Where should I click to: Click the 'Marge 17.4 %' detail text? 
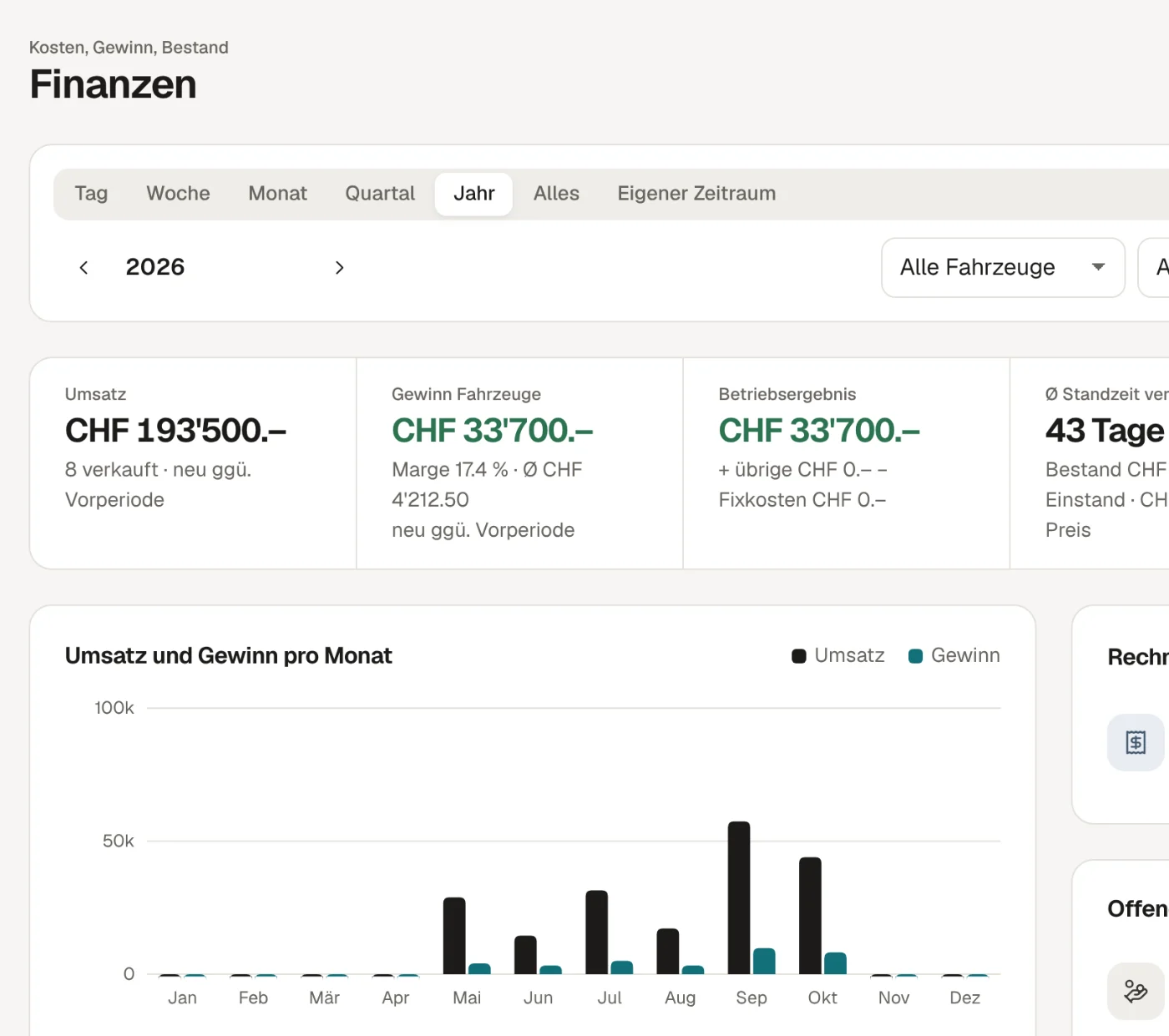[450, 469]
